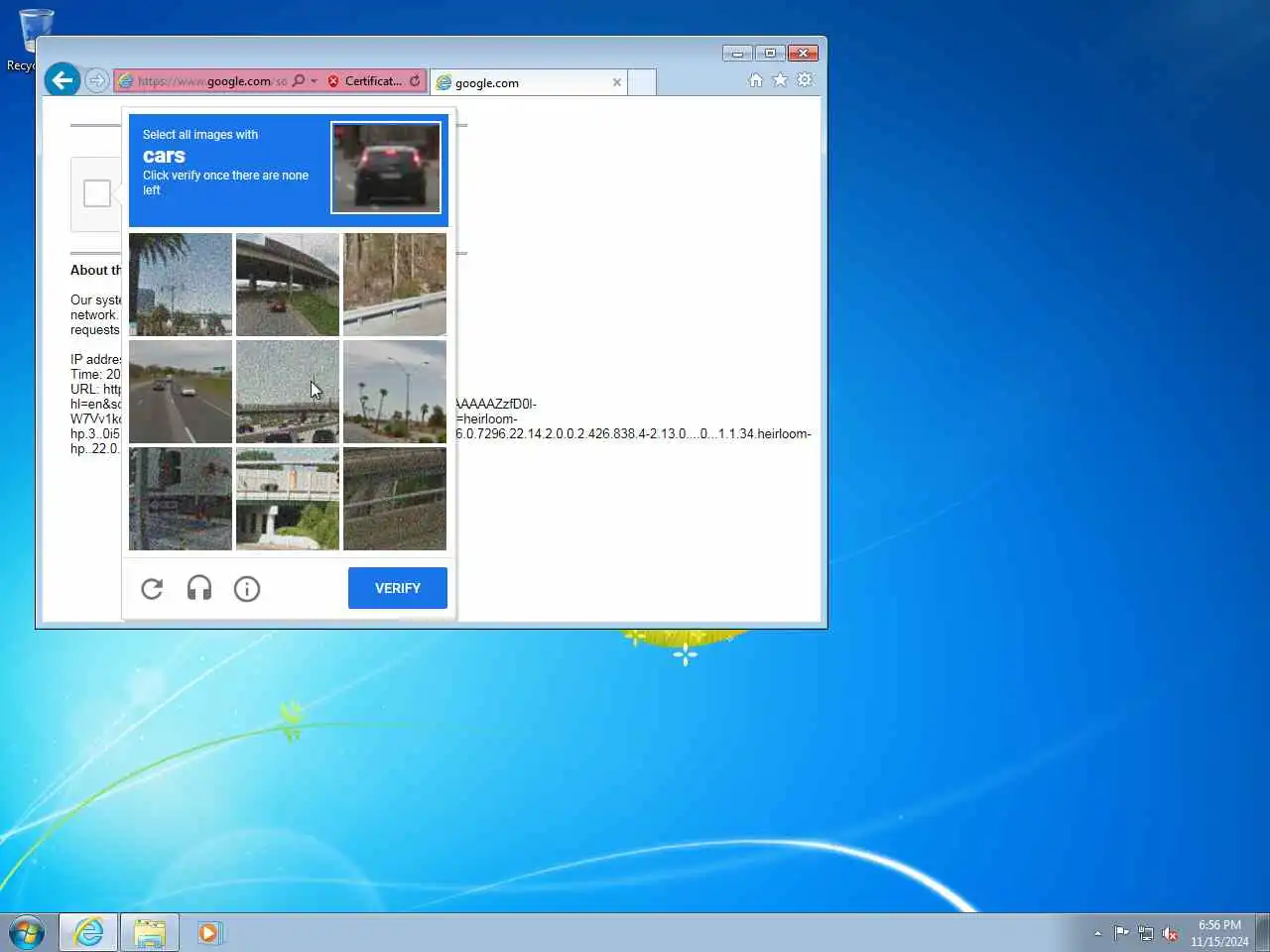Reload a new CAPTCHA challenge
Viewport: 1270px width, 952px height.
tap(152, 589)
